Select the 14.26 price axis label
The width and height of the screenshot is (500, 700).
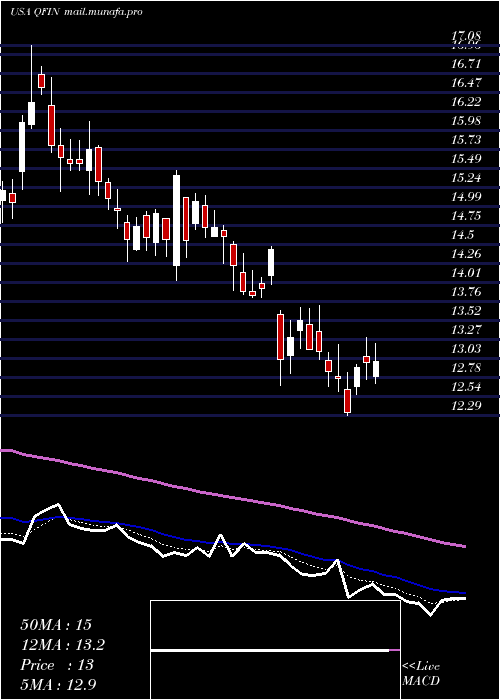click(466, 254)
